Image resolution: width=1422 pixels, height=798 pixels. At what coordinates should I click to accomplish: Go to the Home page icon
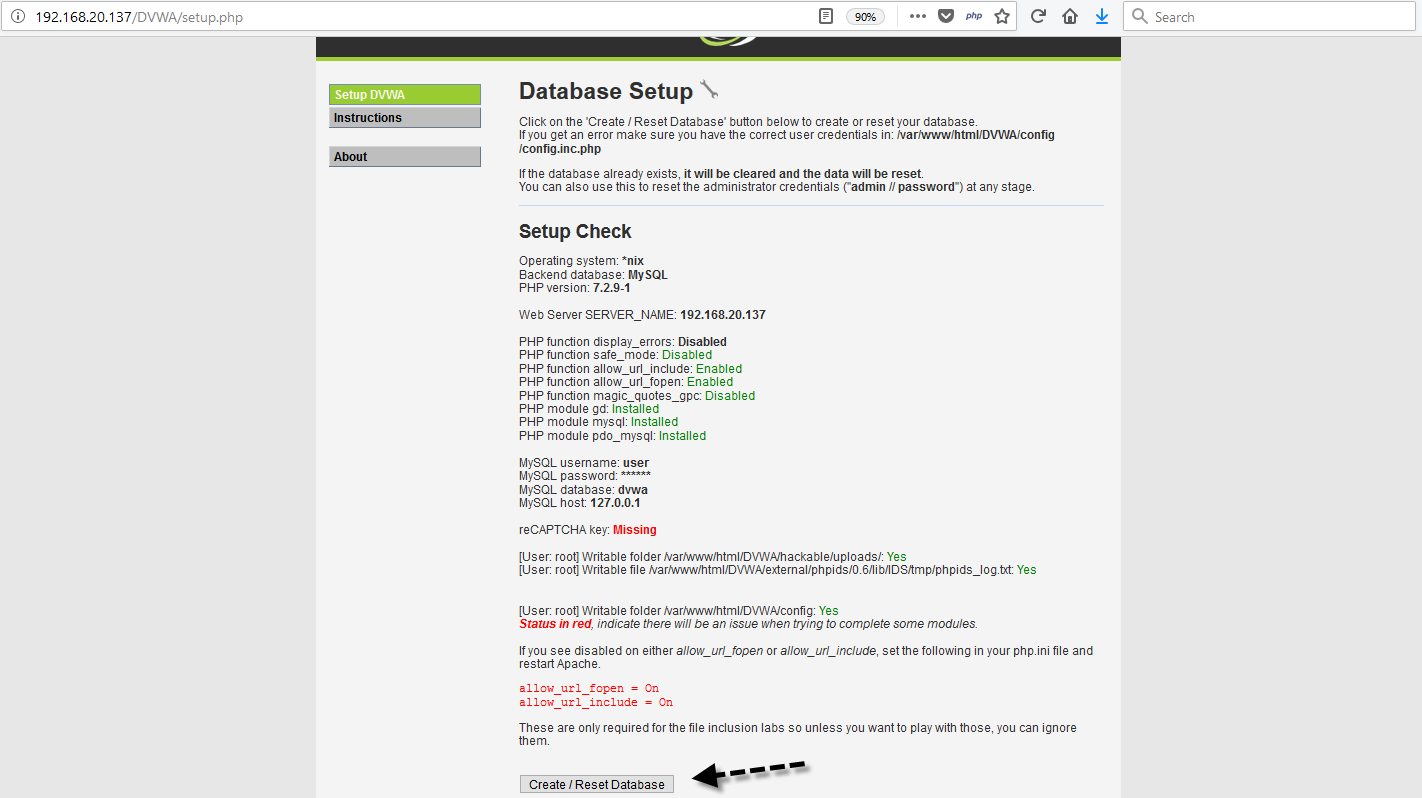click(1070, 17)
